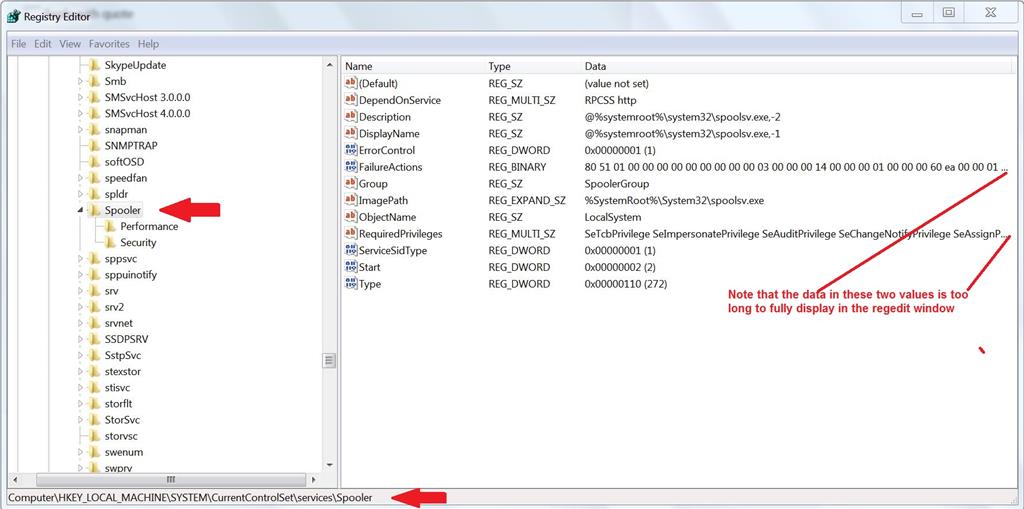Click the ServiceSidType DWORD icon
Image resolution: width=1024 pixels, height=509 pixels.
(x=351, y=250)
